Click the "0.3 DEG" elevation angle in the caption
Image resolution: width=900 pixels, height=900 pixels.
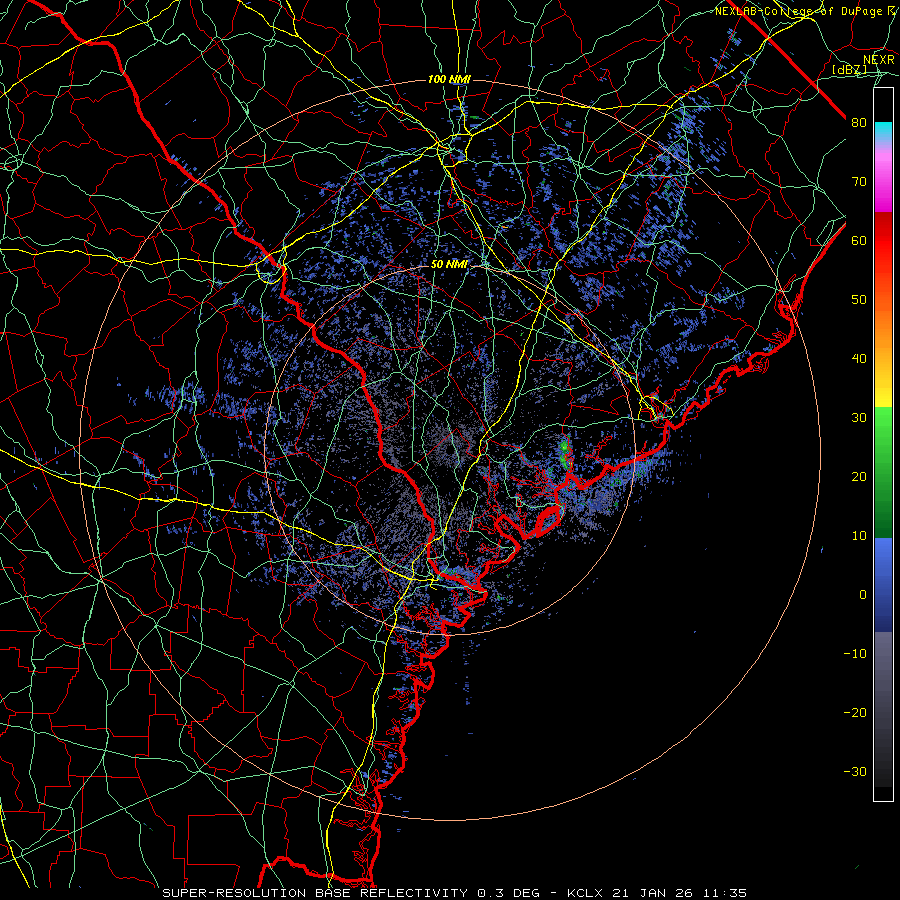(508, 893)
